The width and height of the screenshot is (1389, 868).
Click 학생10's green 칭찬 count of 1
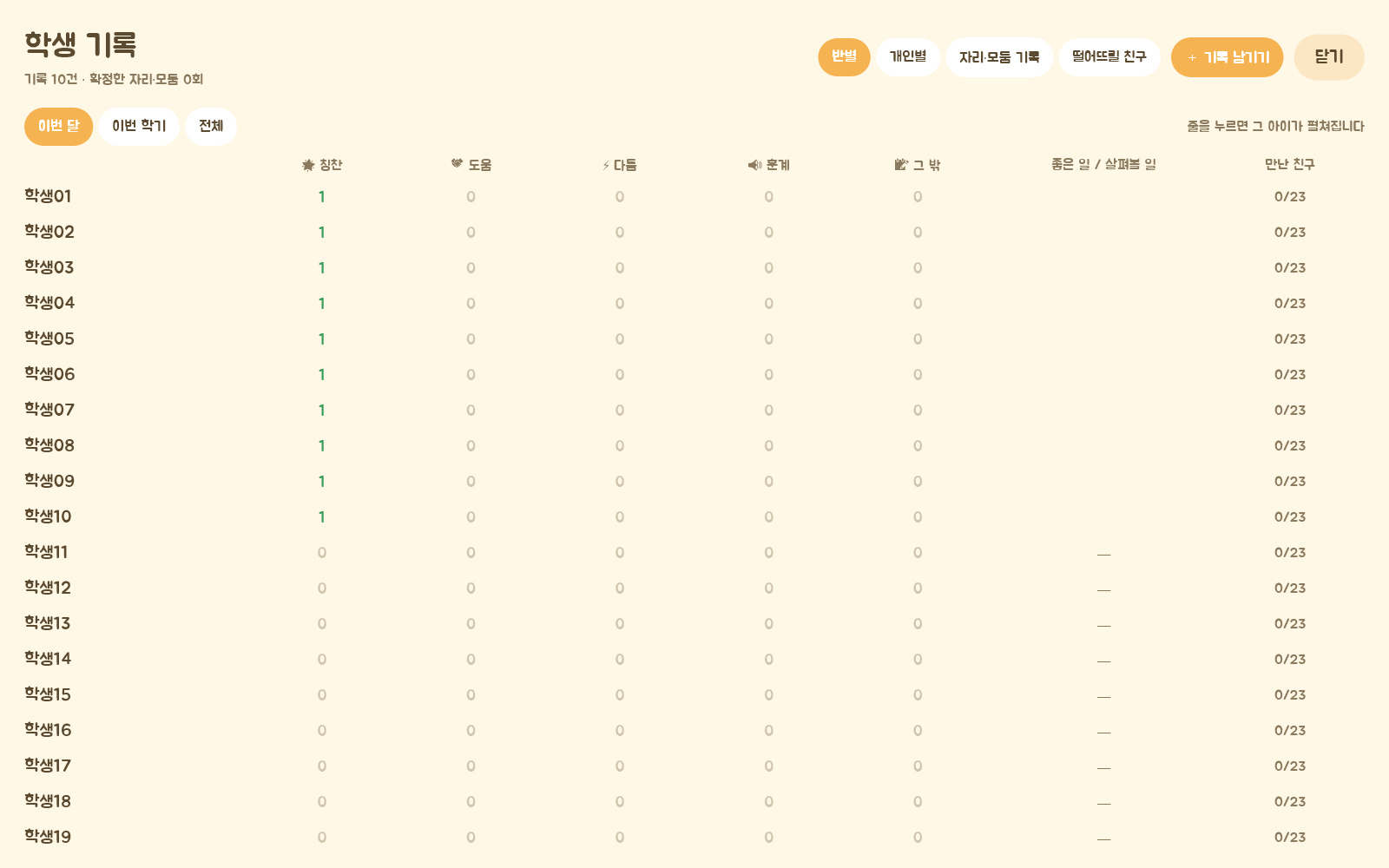point(321,517)
